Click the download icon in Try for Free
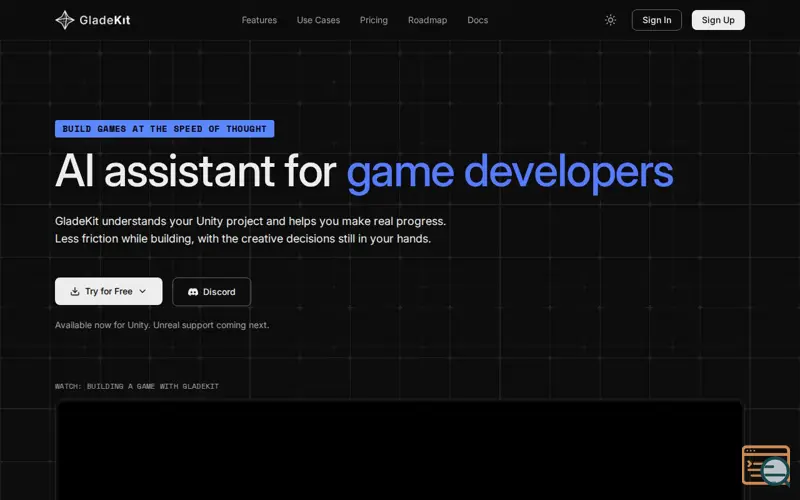 click(75, 291)
